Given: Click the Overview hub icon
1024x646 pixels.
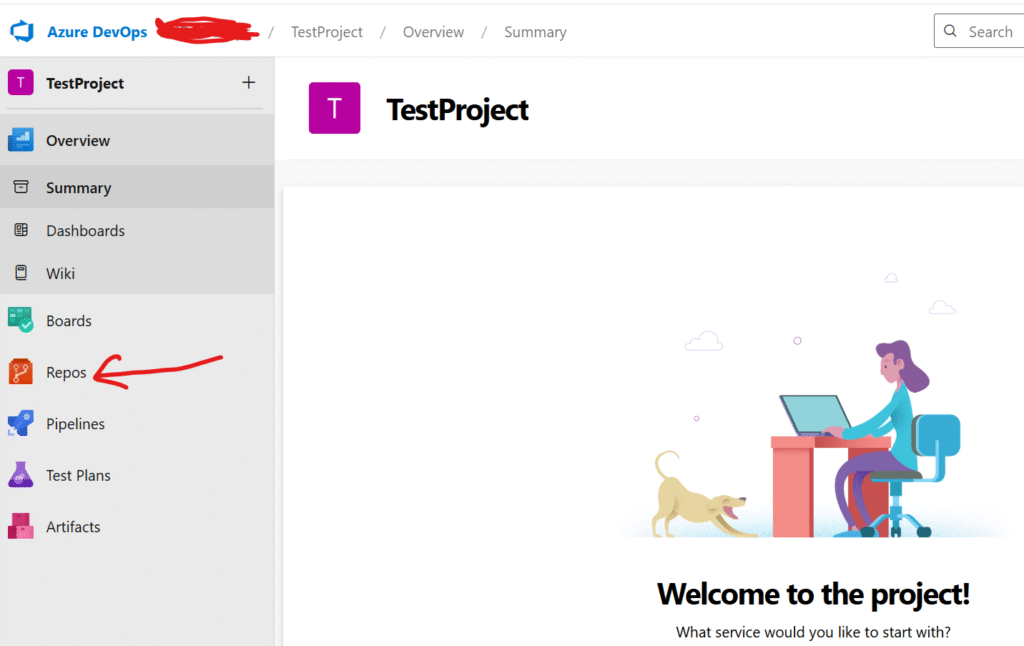Looking at the screenshot, I should (20, 140).
